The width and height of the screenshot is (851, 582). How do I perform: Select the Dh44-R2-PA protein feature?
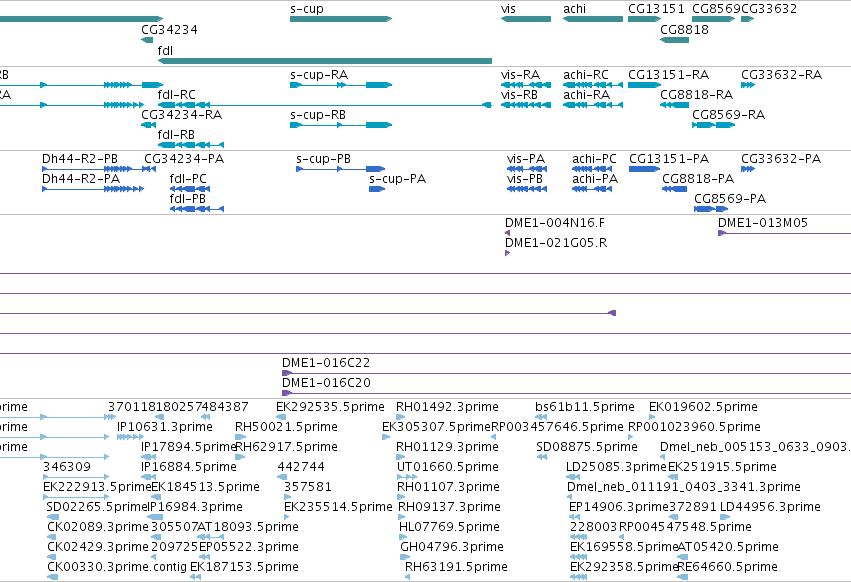(x=93, y=189)
